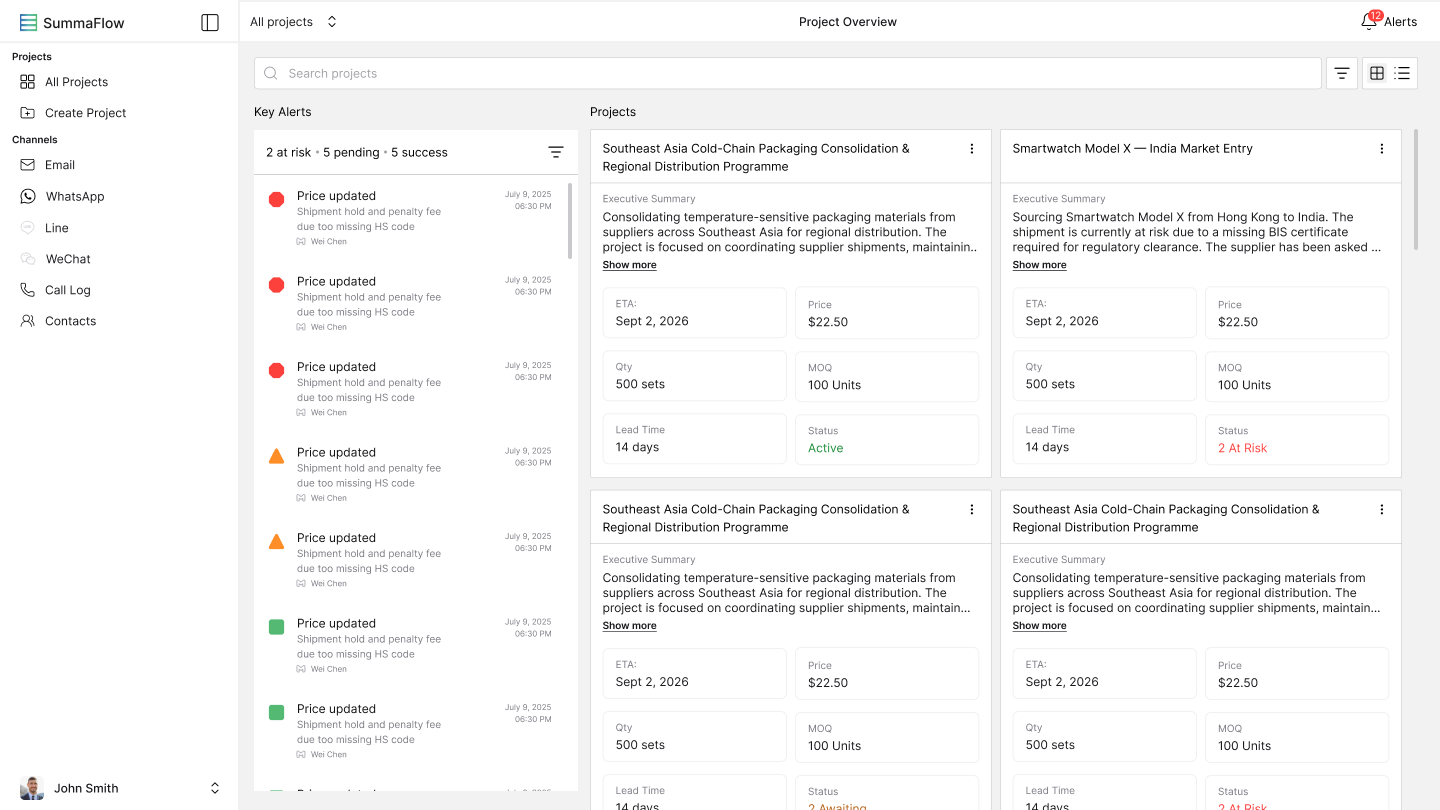The width and height of the screenshot is (1440, 810).
Task: Click the '2 At Risk' status in Smartwatch card
Action: click(x=1242, y=448)
